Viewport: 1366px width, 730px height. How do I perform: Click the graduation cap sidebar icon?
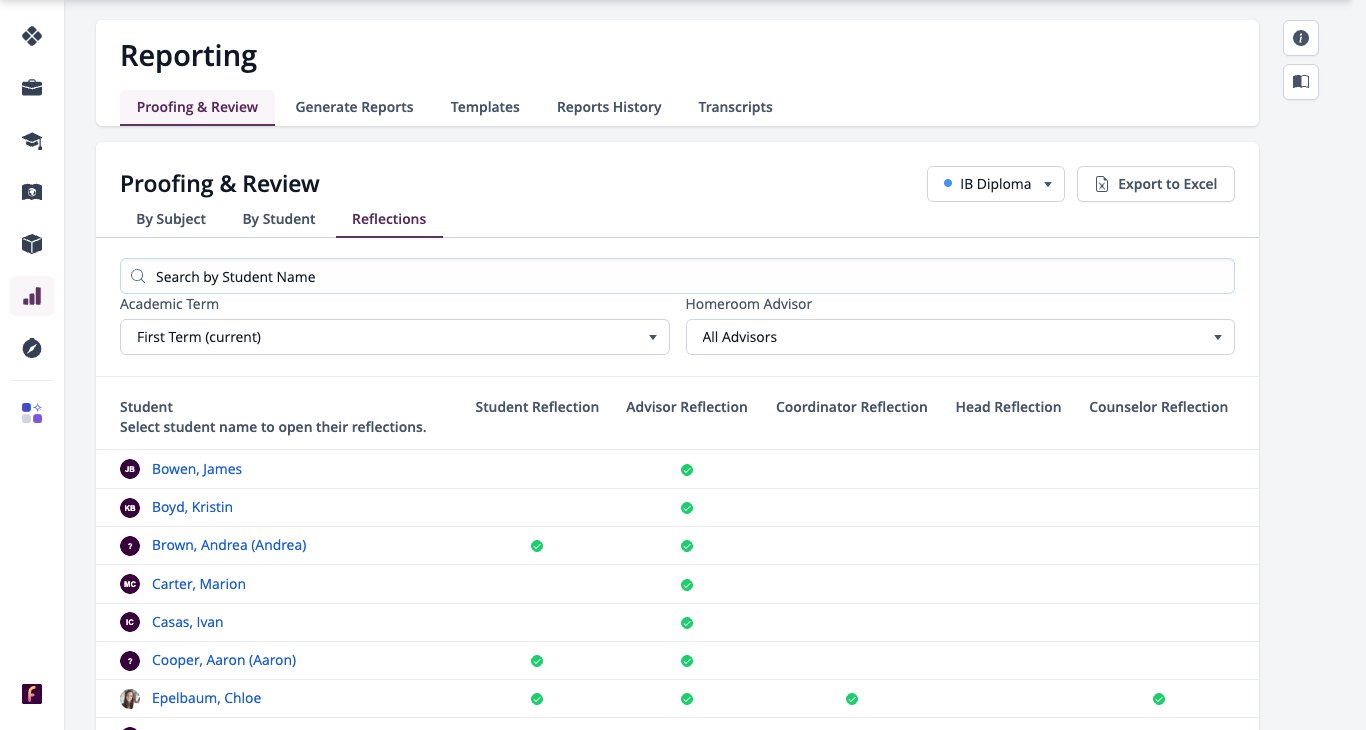32,140
